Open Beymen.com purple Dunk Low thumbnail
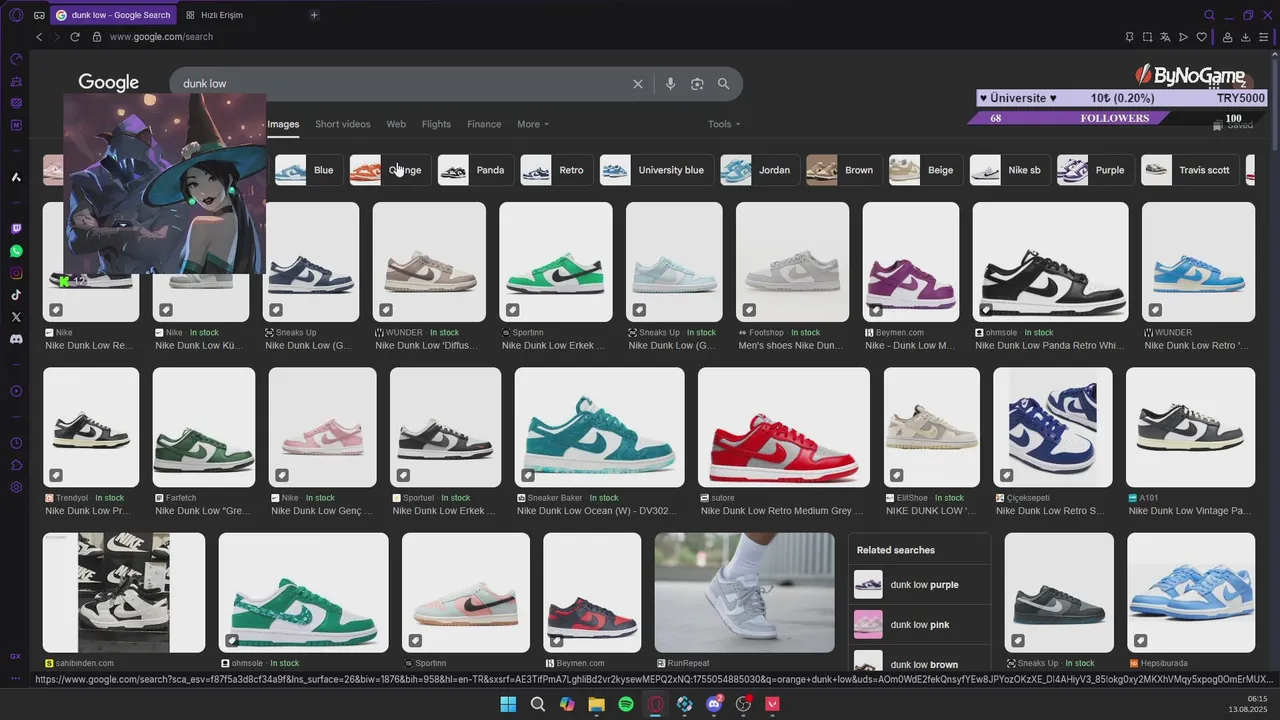1280x720 pixels. click(x=911, y=262)
